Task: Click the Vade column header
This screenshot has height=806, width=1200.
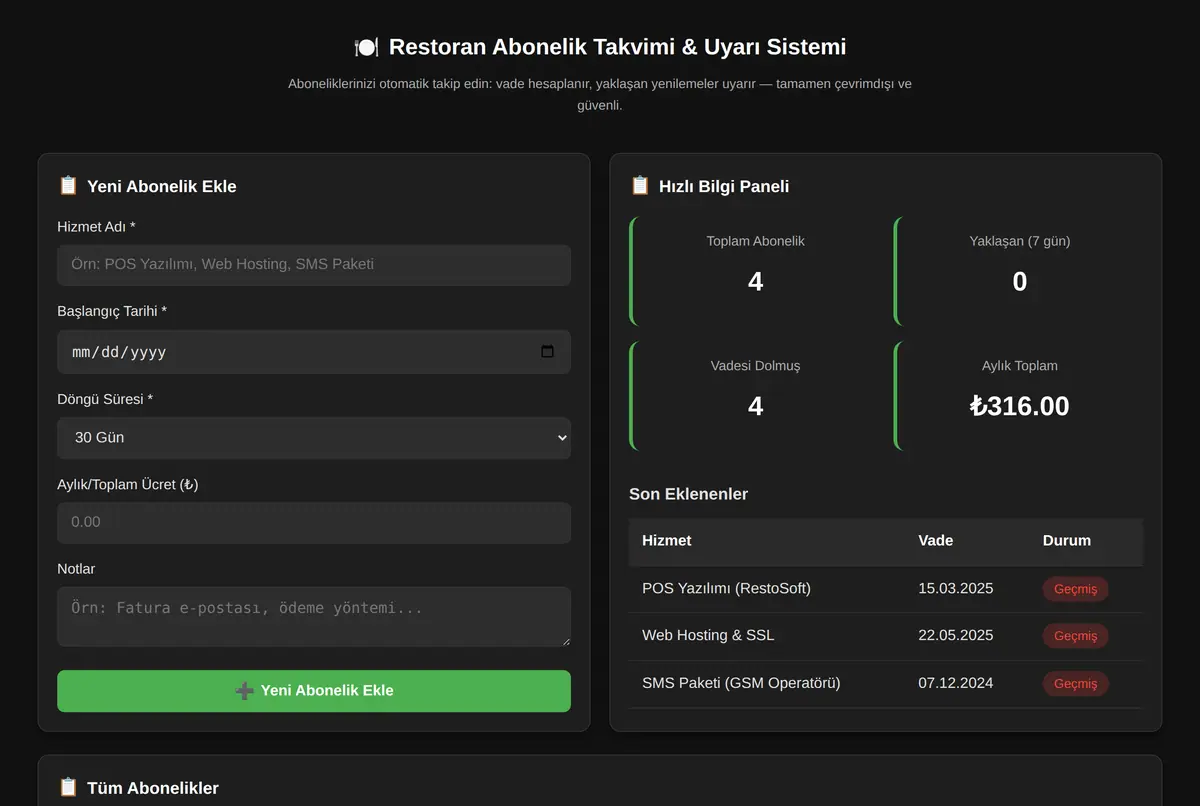Action: click(x=936, y=541)
